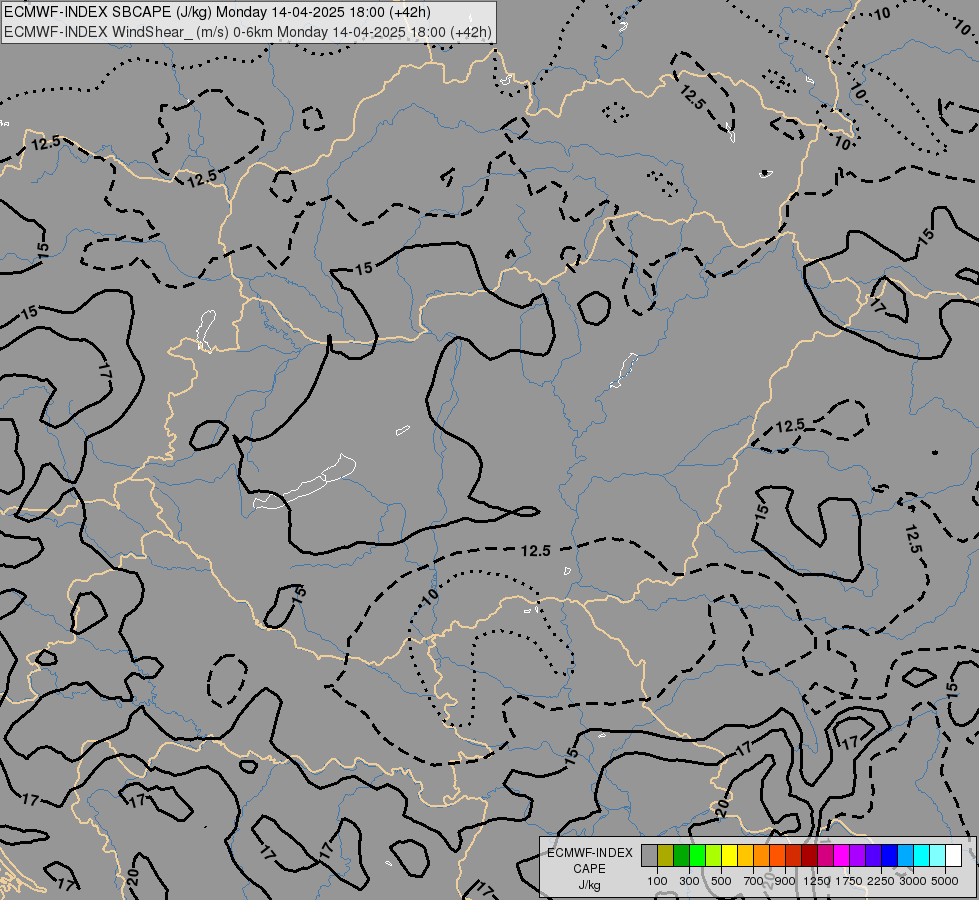Click the legend value 700
Image resolution: width=979 pixels, height=900 pixels.
click(754, 881)
